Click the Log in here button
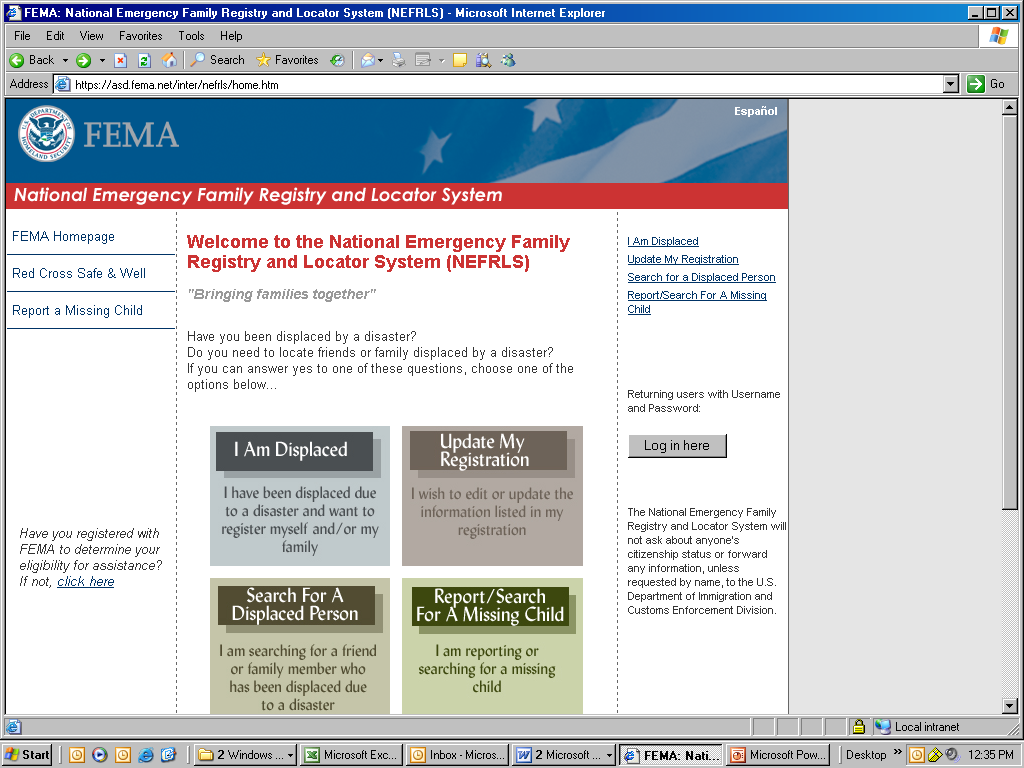This screenshot has height=768, width=1024. (x=677, y=446)
